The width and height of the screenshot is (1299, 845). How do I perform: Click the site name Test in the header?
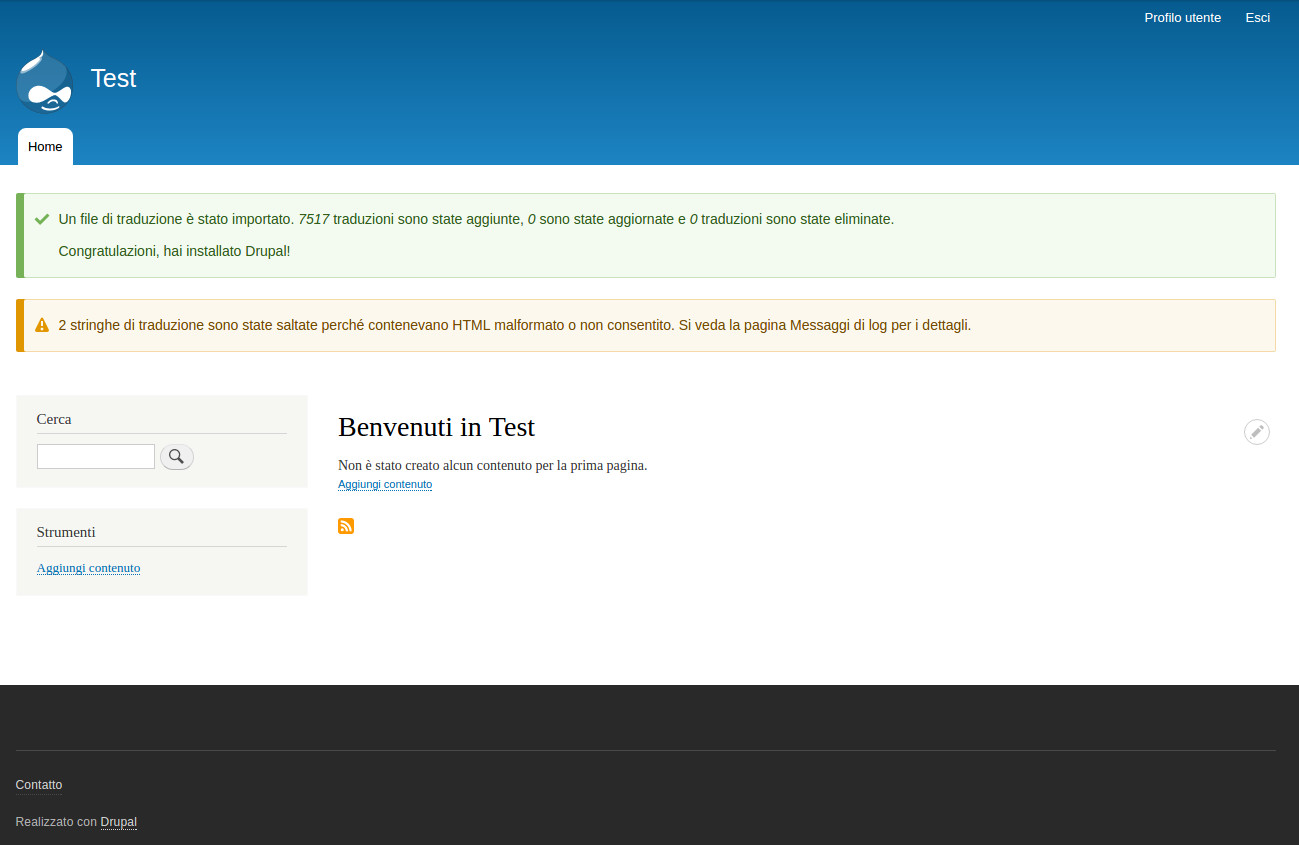(x=113, y=78)
